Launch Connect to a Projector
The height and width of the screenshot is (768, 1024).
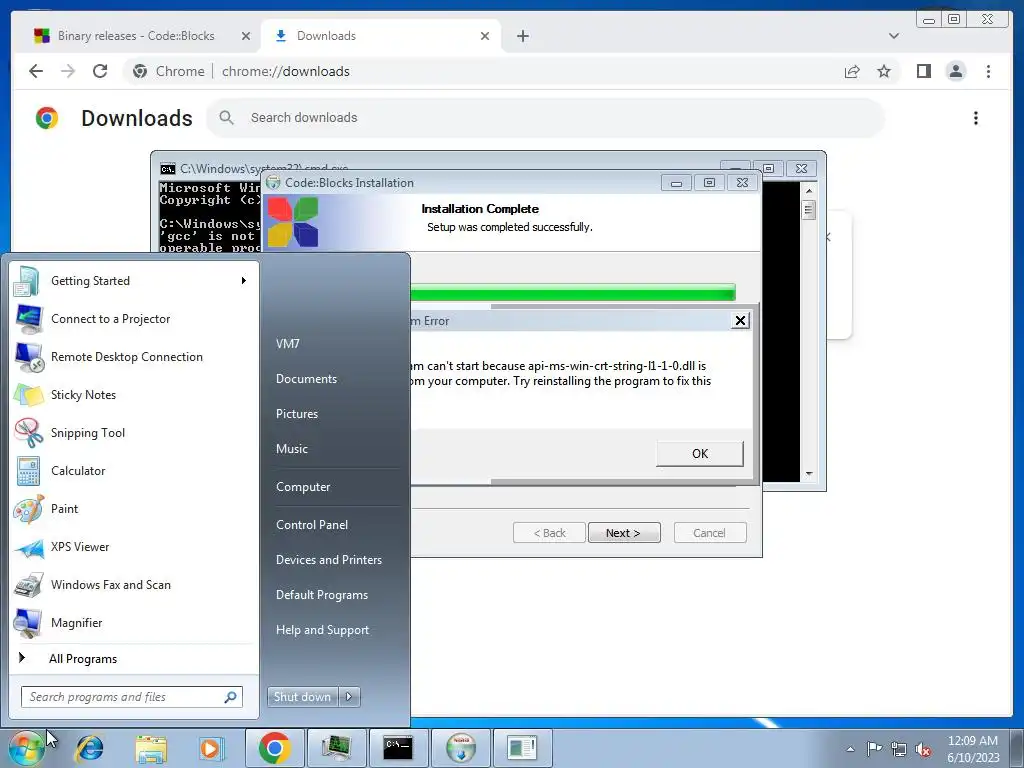133,319
